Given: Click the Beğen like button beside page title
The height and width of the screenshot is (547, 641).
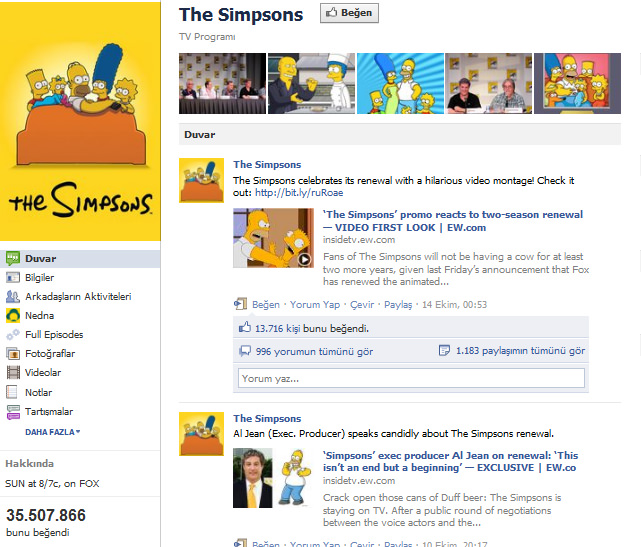Looking at the screenshot, I should (x=349, y=13).
